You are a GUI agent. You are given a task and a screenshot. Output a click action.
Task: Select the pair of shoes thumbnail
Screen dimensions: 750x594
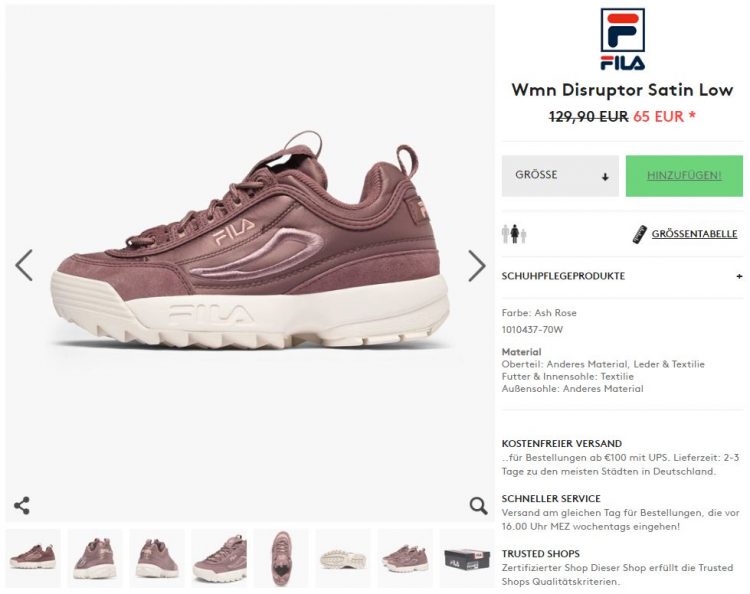point(405,558)
